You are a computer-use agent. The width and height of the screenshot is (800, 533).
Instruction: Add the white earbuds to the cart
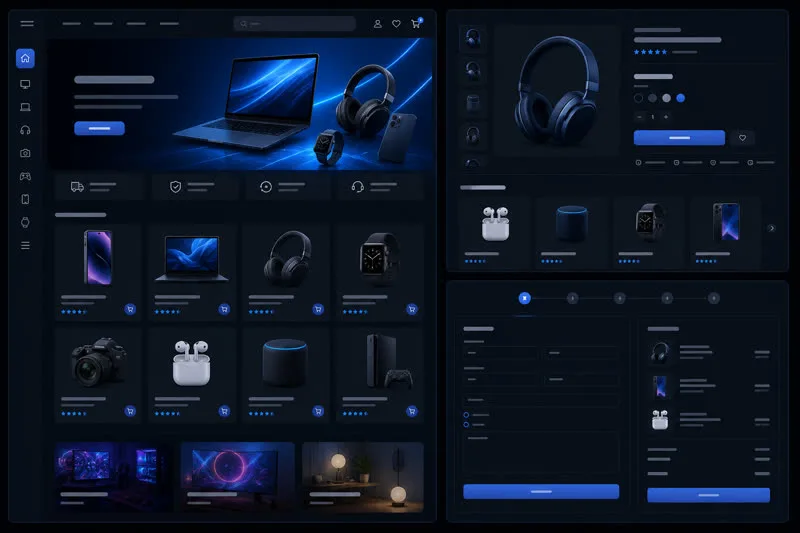point(224,411)
